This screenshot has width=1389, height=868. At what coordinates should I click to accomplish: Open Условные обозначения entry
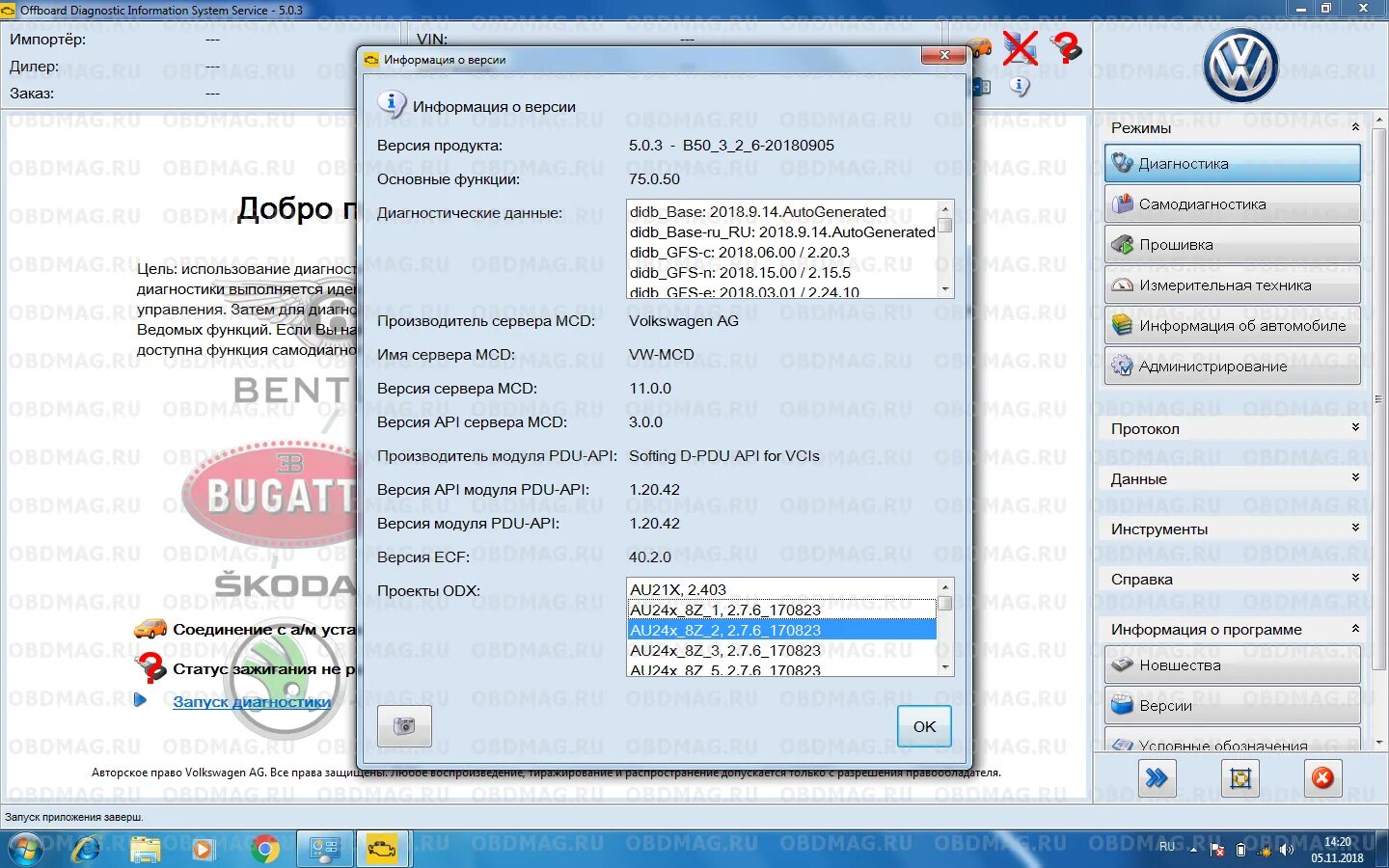coord(1232,741)
